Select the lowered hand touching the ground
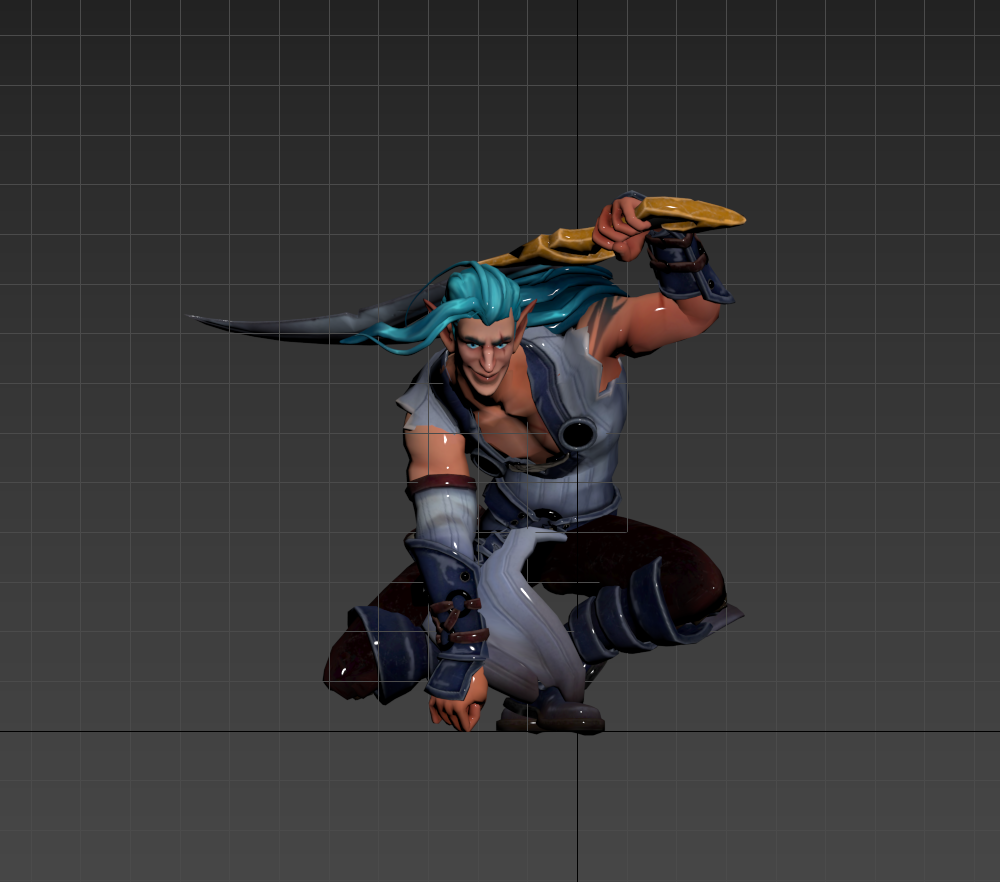Screen dimensions: 1000x882 456,705
